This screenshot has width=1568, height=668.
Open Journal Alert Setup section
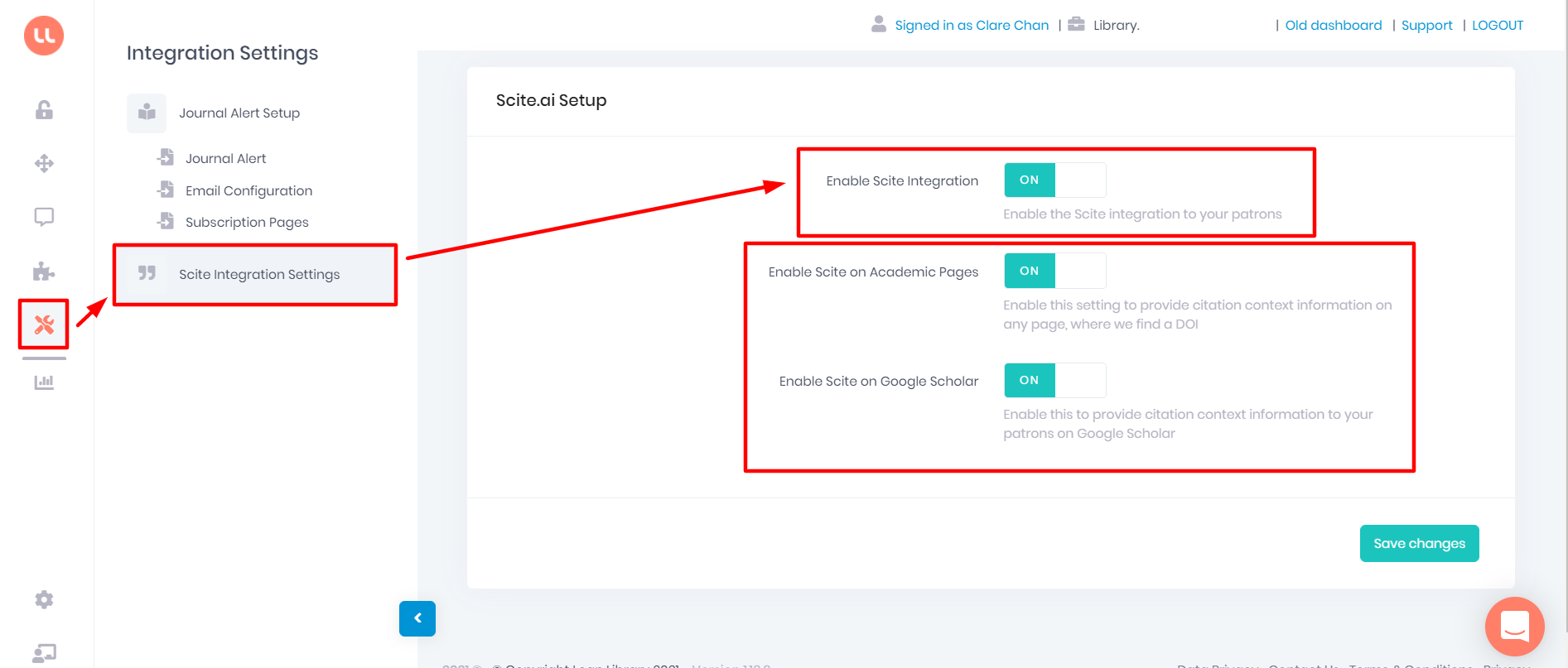coord(239,113)
